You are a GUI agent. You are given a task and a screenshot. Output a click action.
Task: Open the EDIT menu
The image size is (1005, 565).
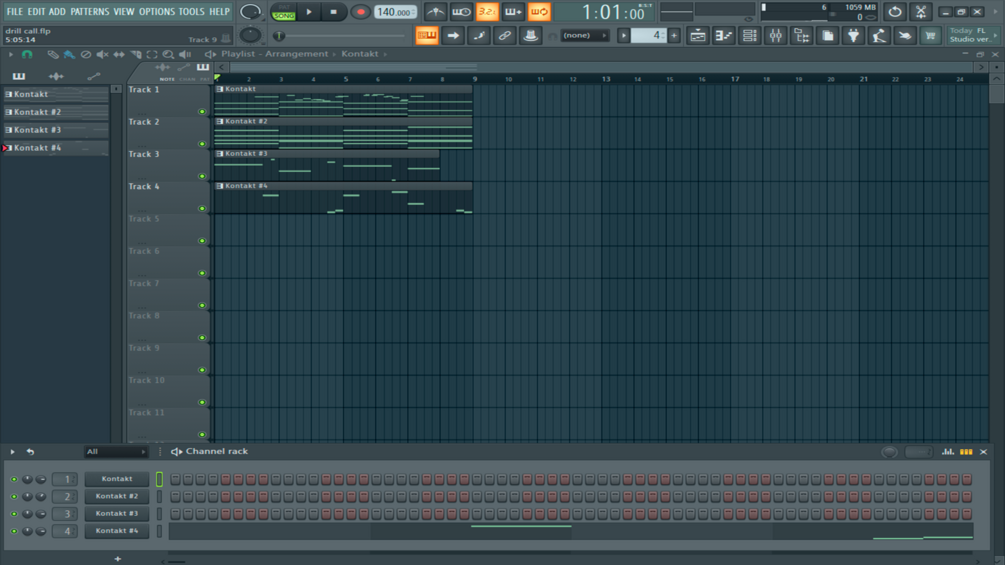click(x=36, y=12)
